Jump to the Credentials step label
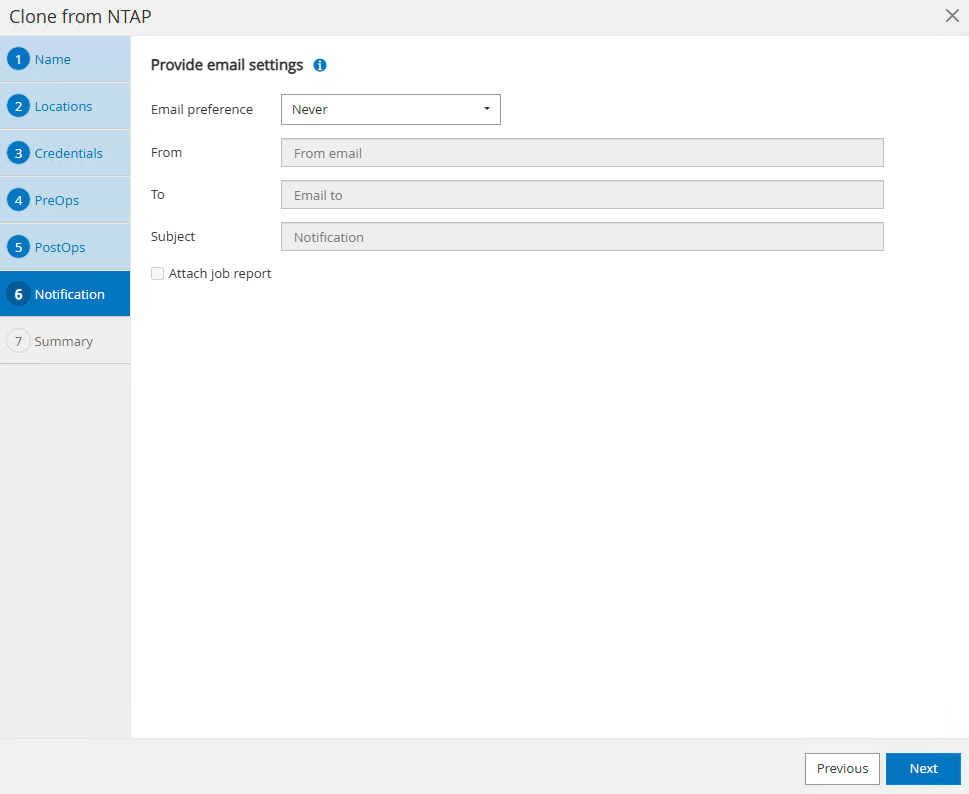Image resolution: width=969 pixels, height=794 pixels. pyautogui.click(x=69, y=153)
